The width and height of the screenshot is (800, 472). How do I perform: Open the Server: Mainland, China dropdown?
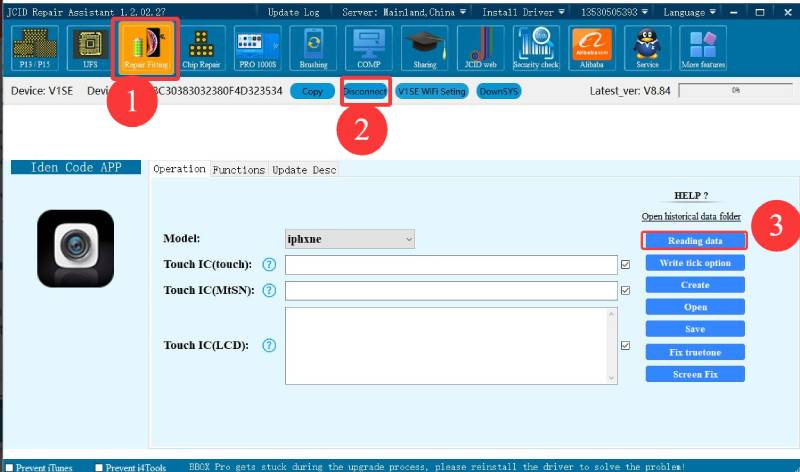[x=404, y=12]
